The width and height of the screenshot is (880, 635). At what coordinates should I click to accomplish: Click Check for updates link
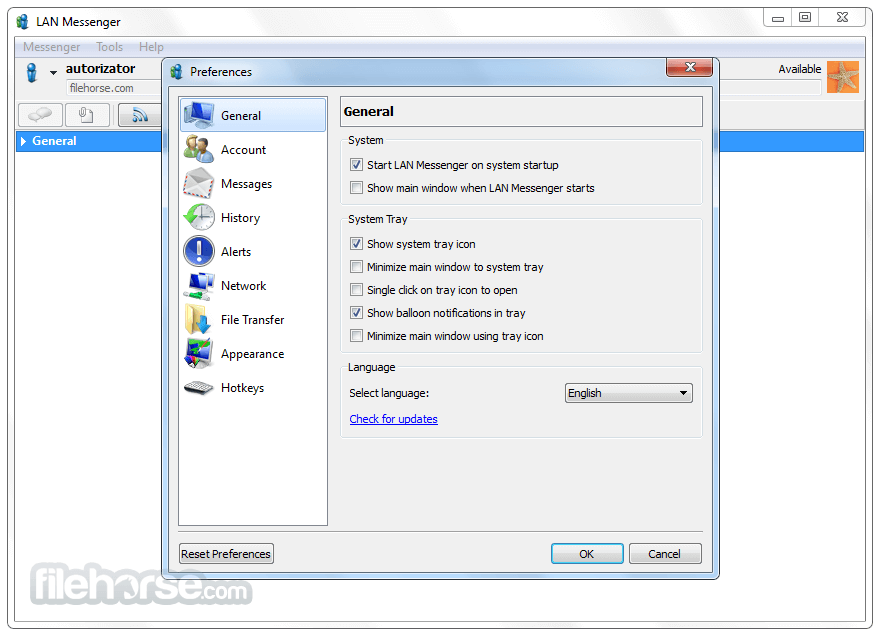(393, 419)
